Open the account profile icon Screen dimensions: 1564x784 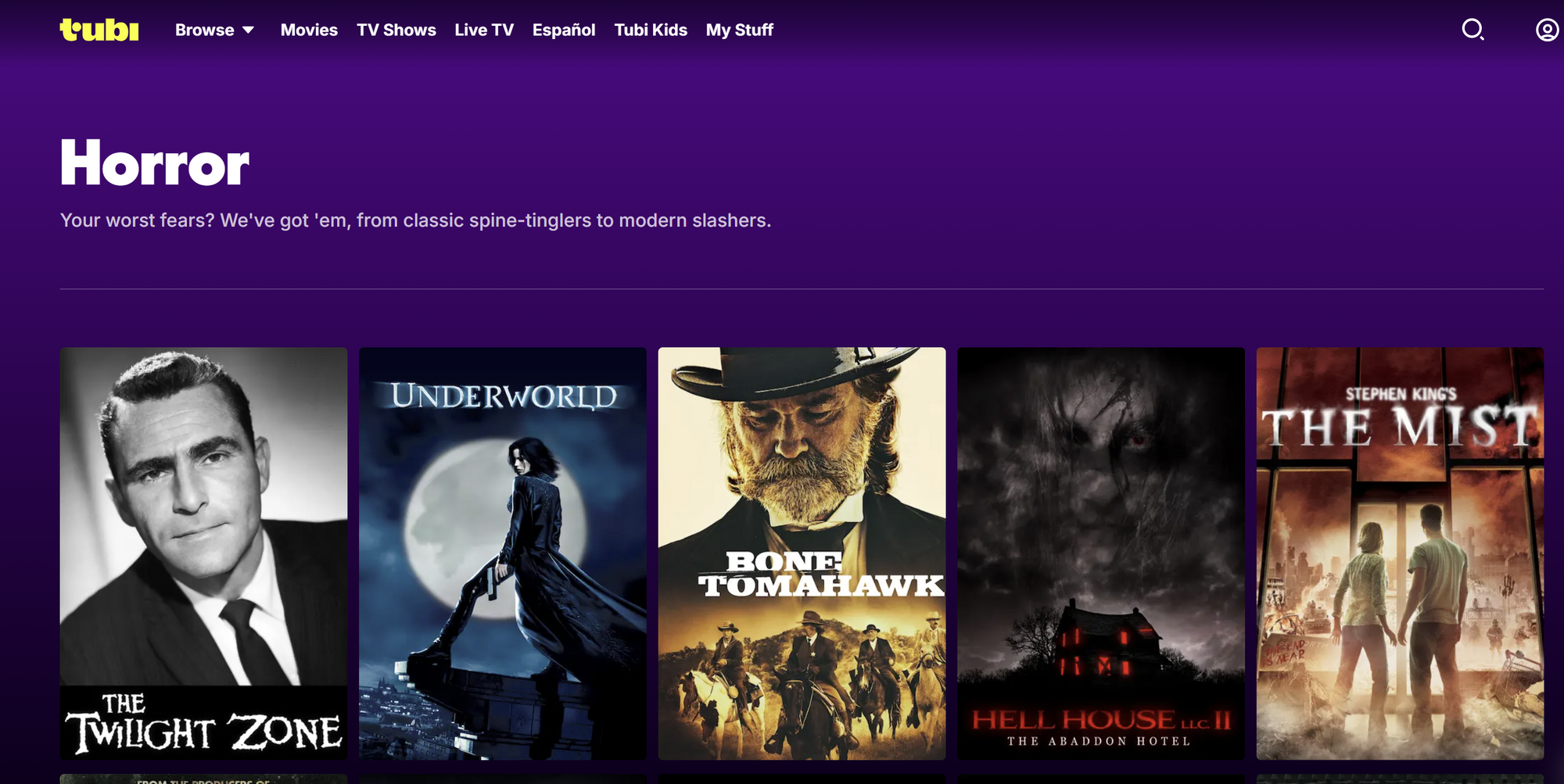1546,30
